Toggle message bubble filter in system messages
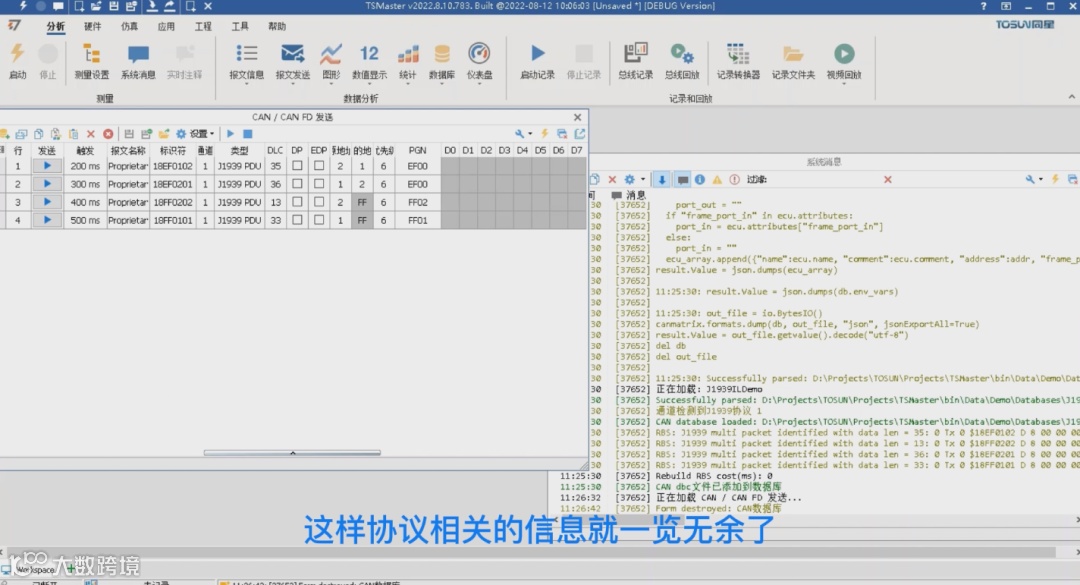The height and width of the screenshot is (585, 1080). coord(683,179)
